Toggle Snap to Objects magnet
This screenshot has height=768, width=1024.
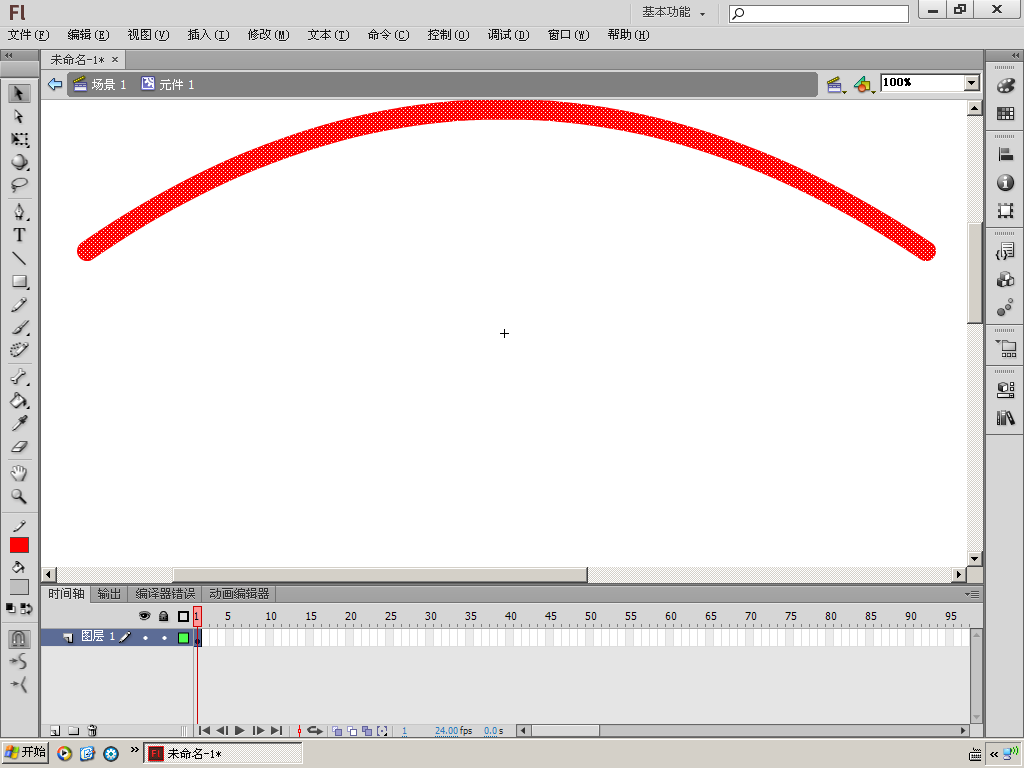[x=19, y=638]
